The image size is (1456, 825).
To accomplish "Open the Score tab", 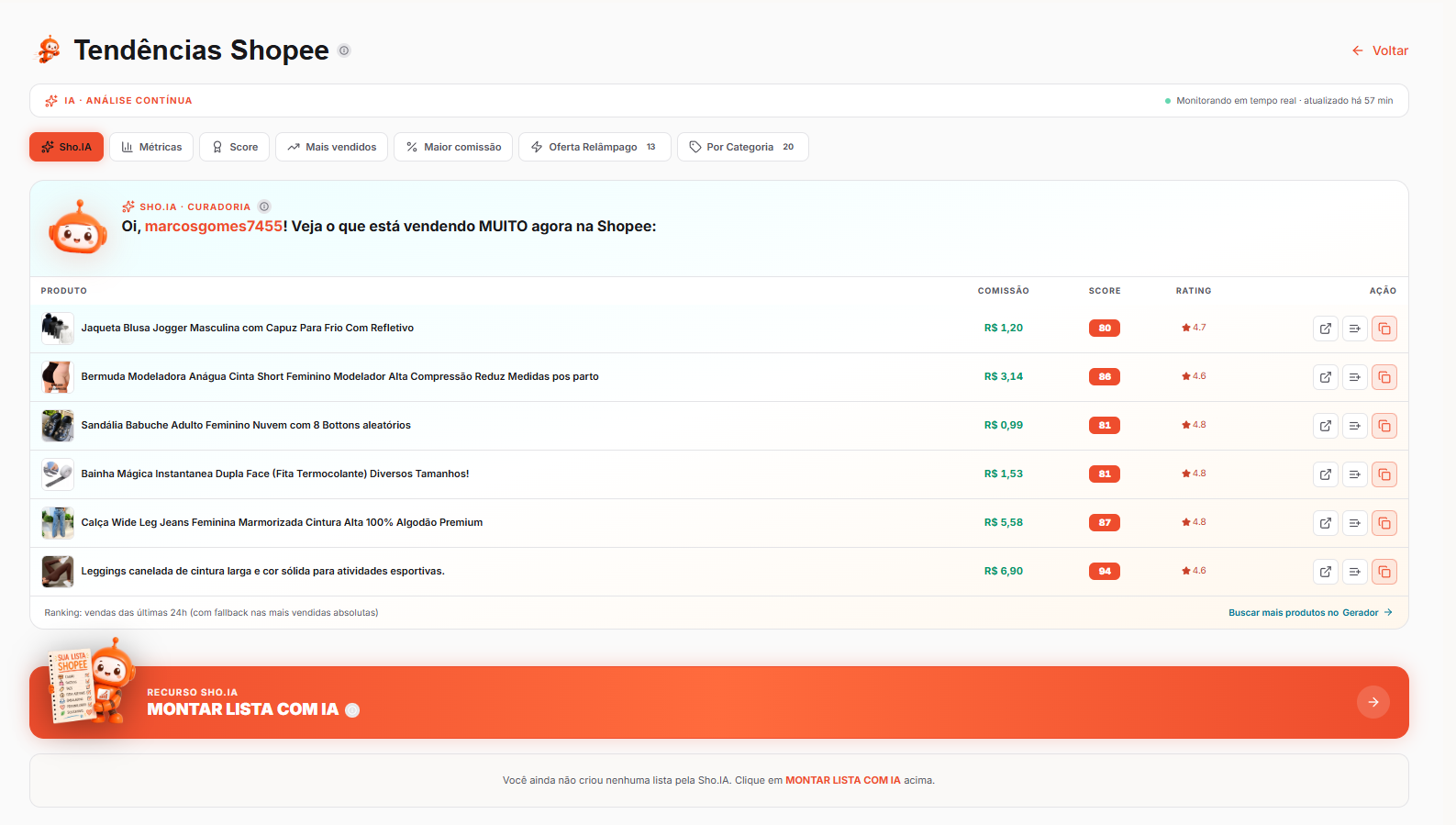I will coord(234,147).
